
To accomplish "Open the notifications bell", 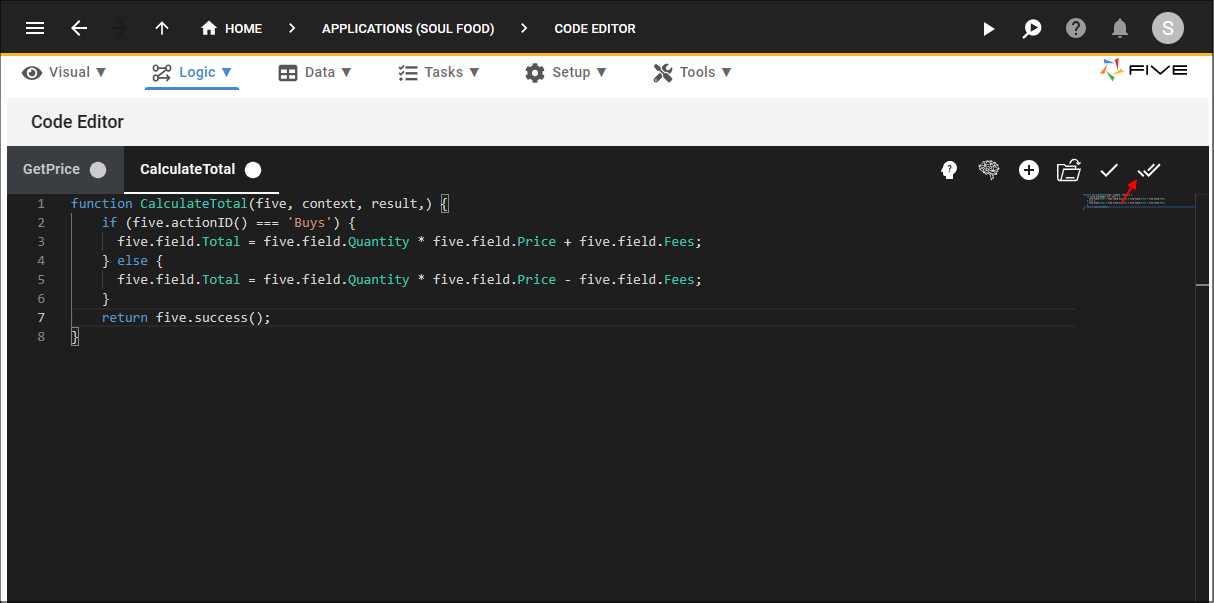I will tap(1120, 28).
